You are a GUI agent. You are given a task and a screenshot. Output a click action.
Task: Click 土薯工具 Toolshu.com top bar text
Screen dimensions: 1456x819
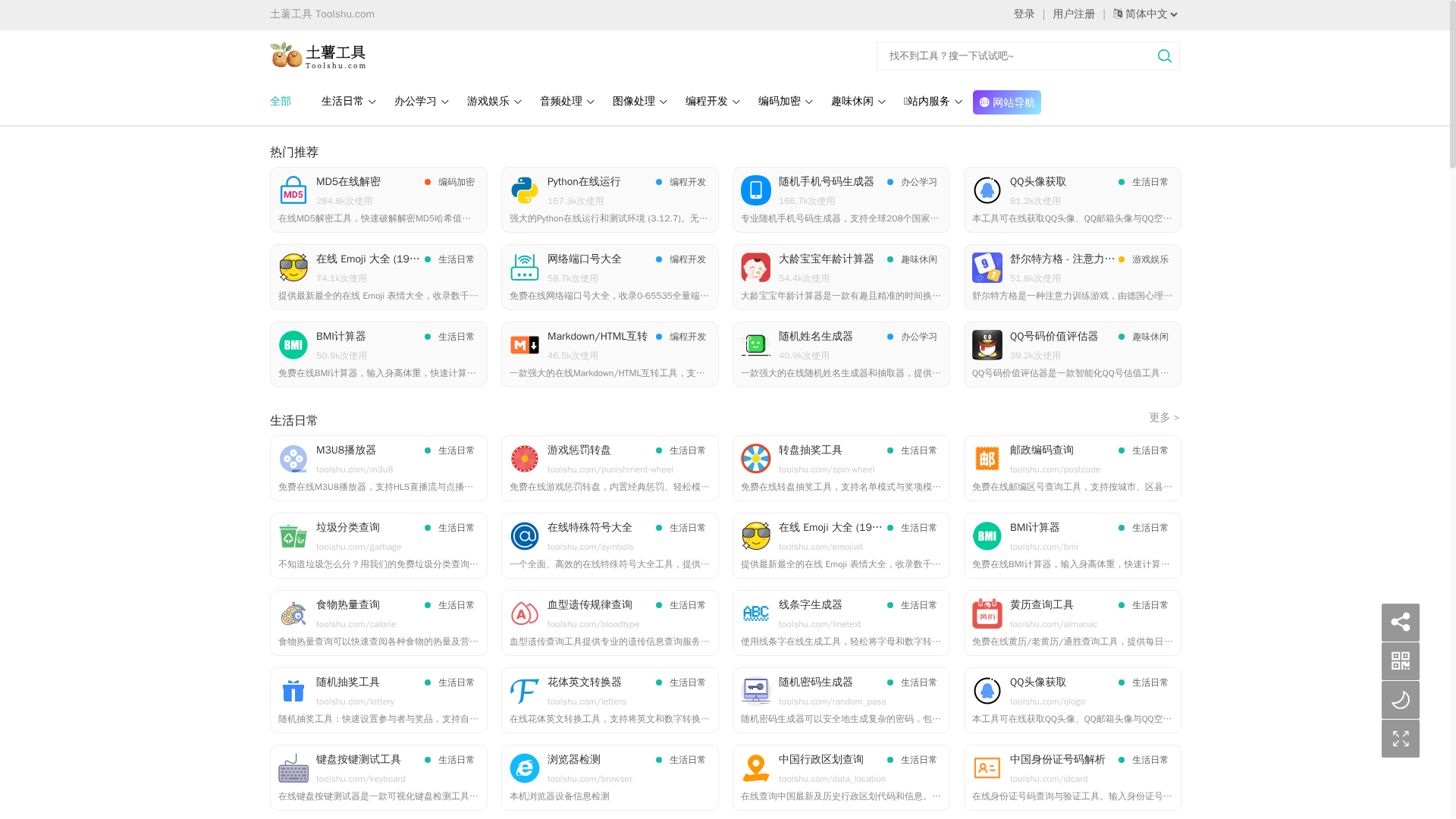(x=322, y=14)
